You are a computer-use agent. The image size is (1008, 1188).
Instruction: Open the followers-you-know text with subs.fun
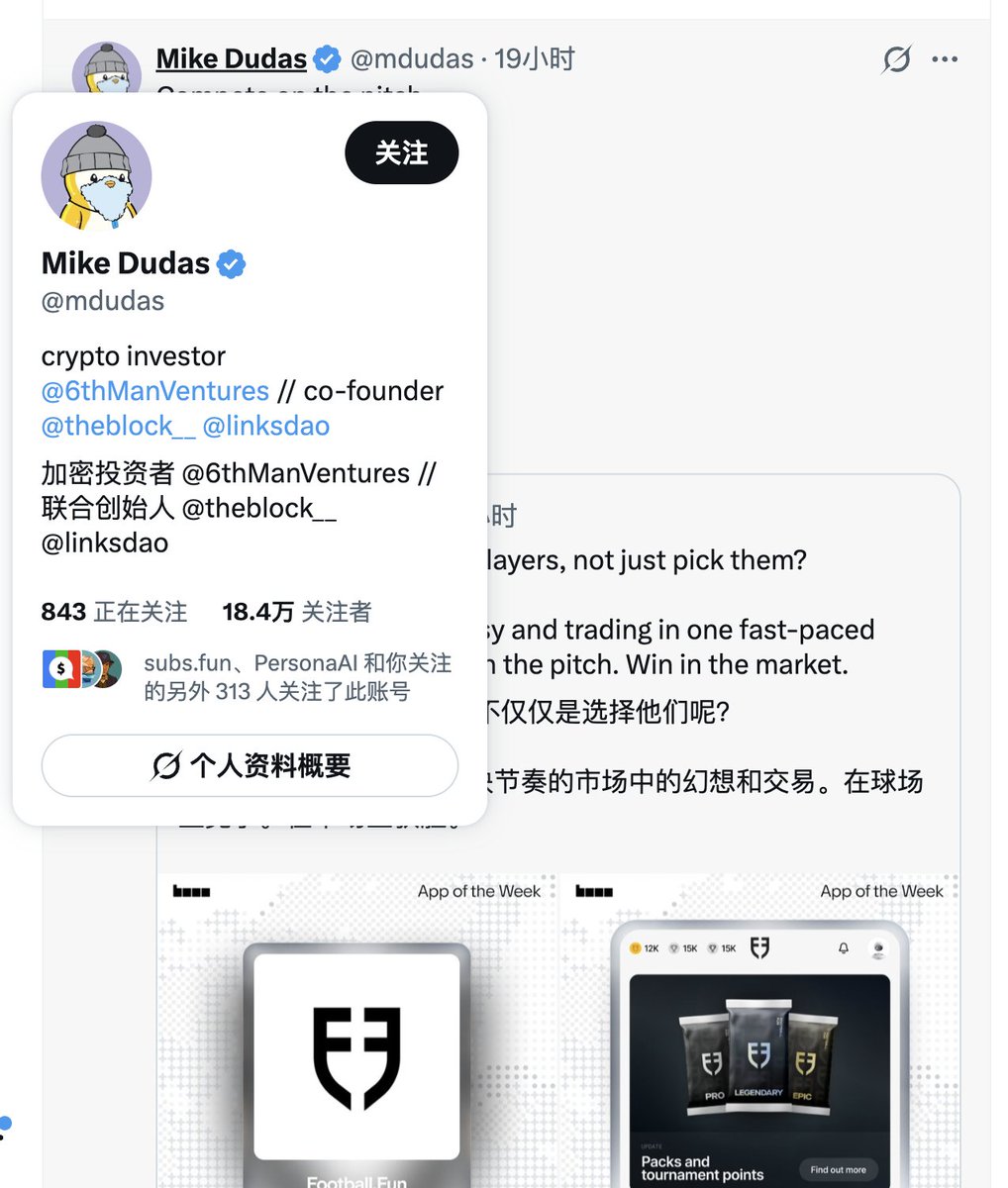pyautogui.click(x=297, y=677)
